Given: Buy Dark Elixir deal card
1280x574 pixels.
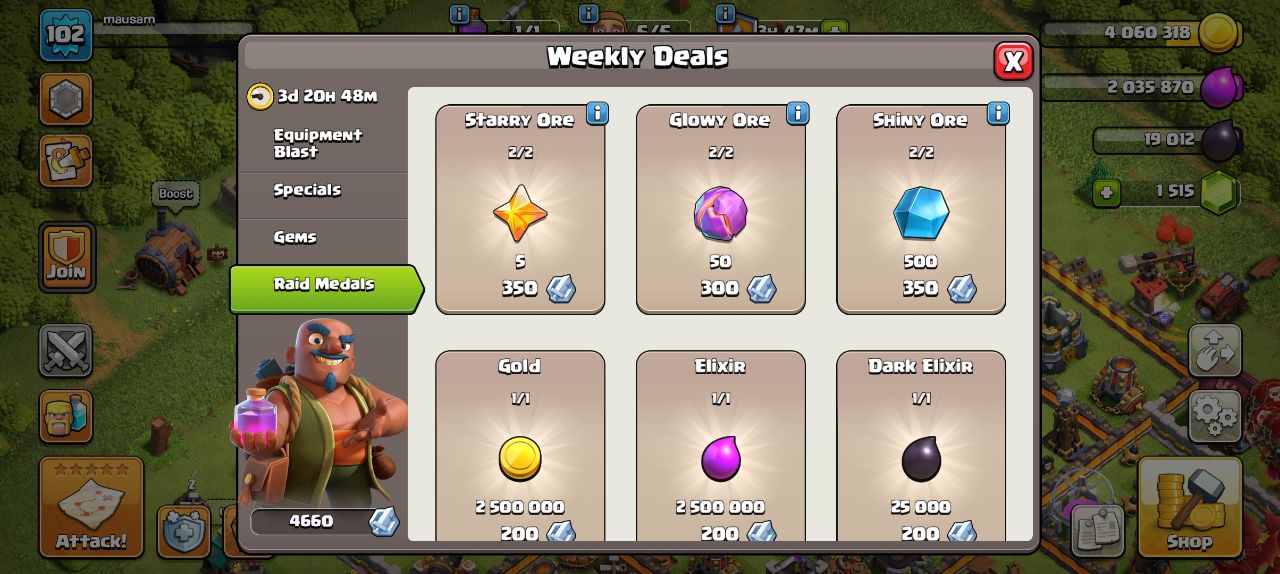Looking at the screenshot, I should (921, 446).
